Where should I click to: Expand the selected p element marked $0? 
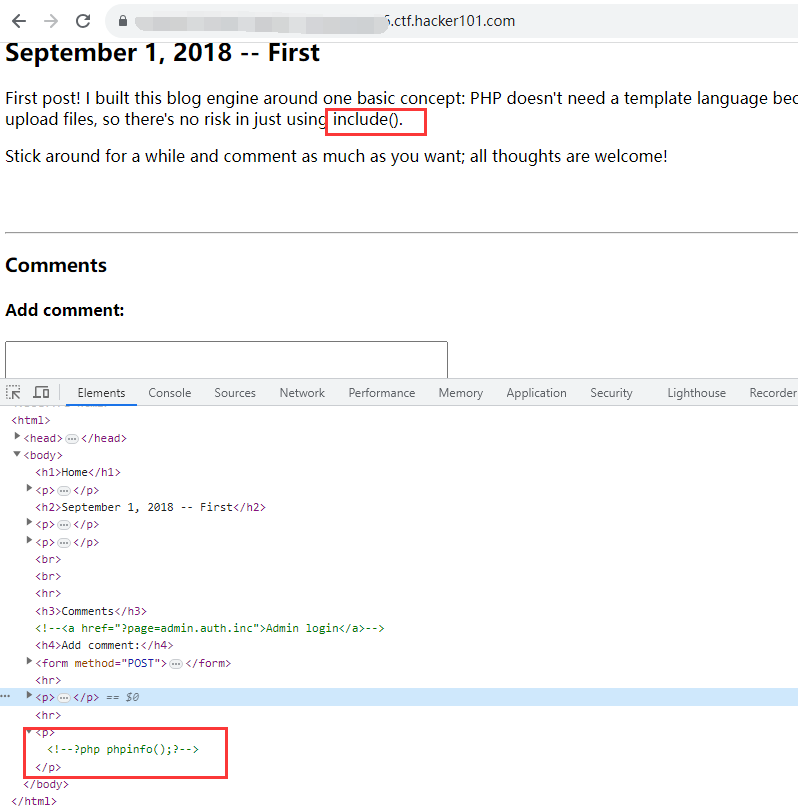pos(29,695)
